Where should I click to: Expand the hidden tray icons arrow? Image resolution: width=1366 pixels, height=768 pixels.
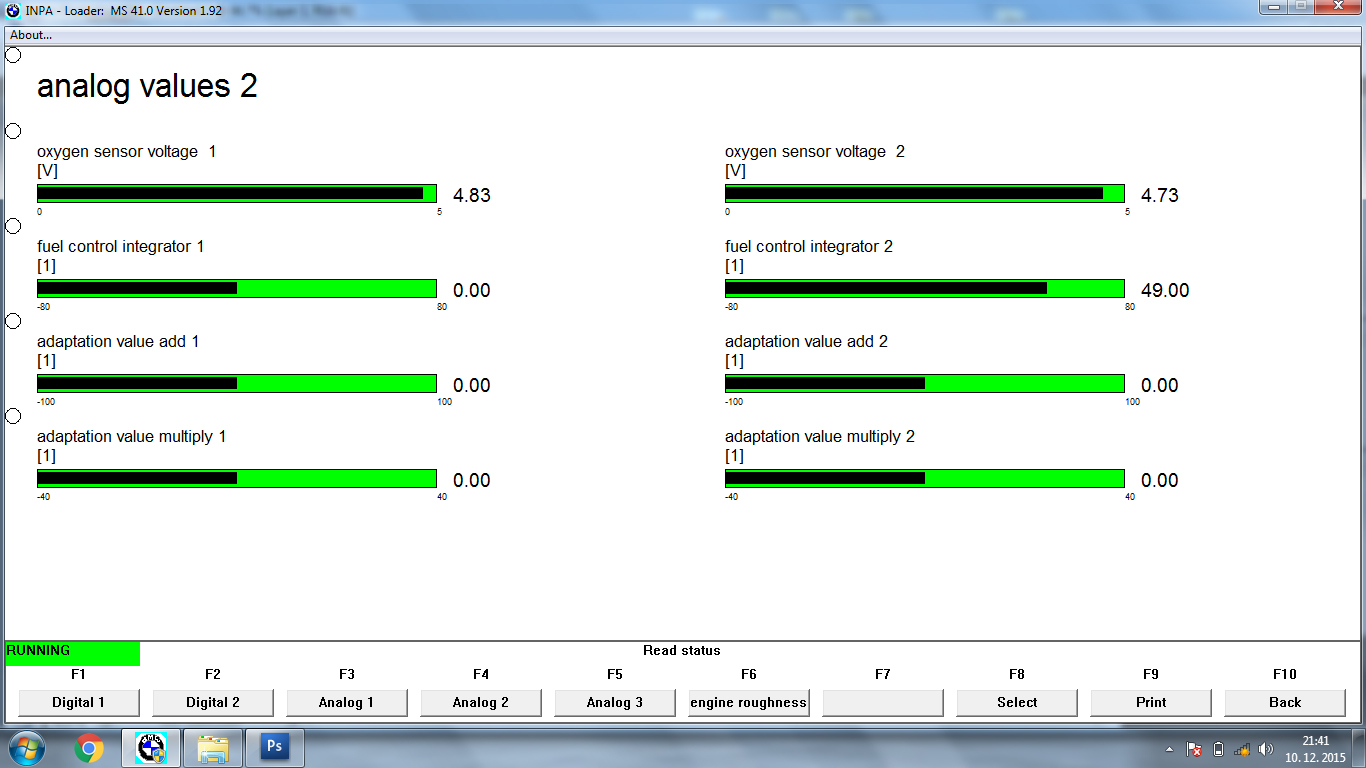[x=1169, y=749]
